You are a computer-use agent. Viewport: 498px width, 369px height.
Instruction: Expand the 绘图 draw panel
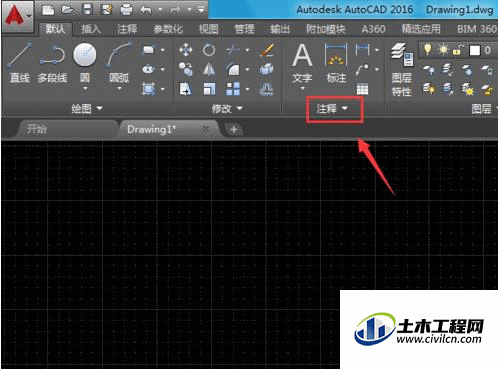pos(87,108)
